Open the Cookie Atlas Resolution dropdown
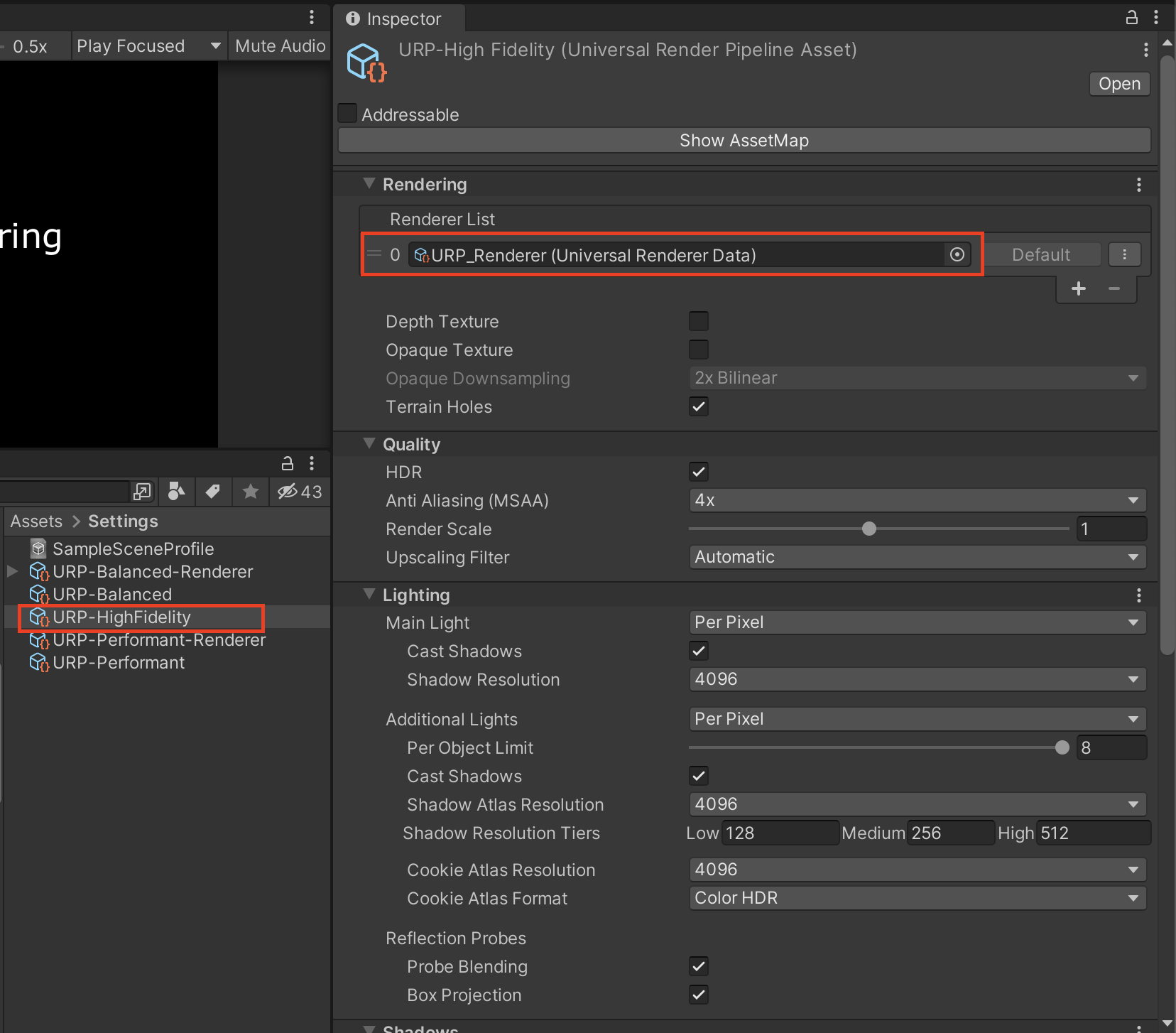The height and width of the screenshot is (1033, 1176). (918, 870)
